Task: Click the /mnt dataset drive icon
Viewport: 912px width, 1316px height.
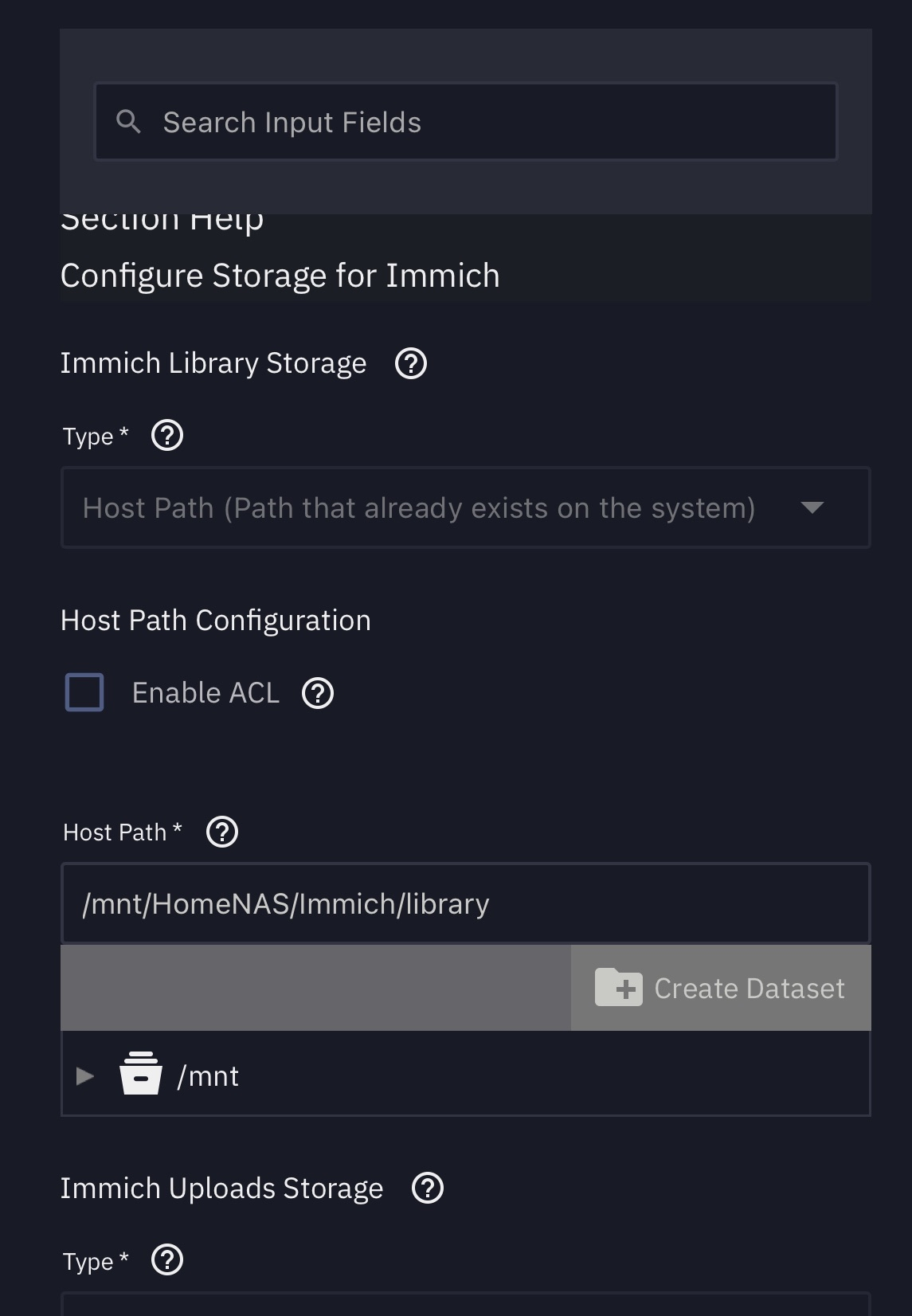Action: [x=141, y=1075]
